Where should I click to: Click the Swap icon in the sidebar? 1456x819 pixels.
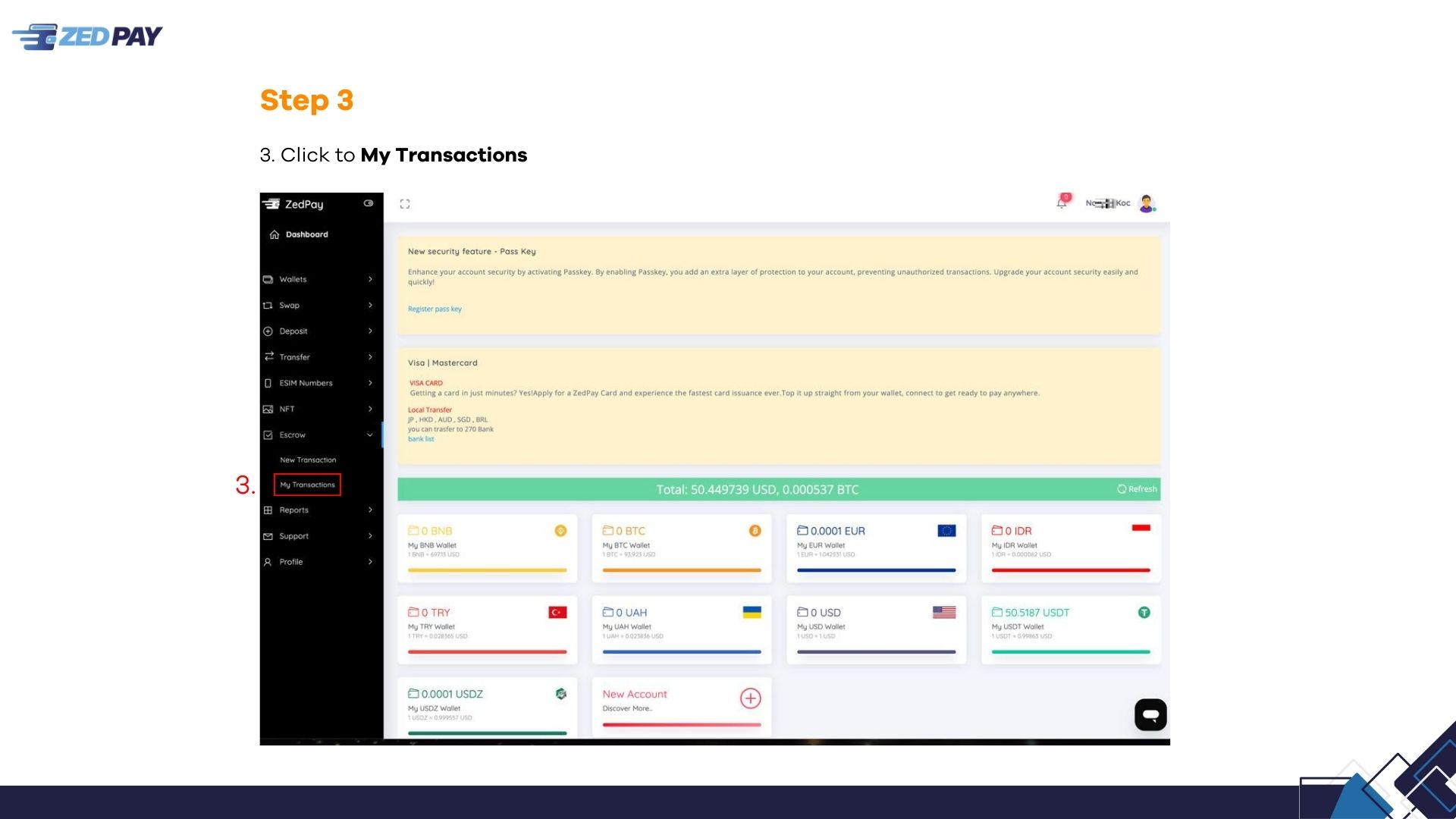click(268, 306)
